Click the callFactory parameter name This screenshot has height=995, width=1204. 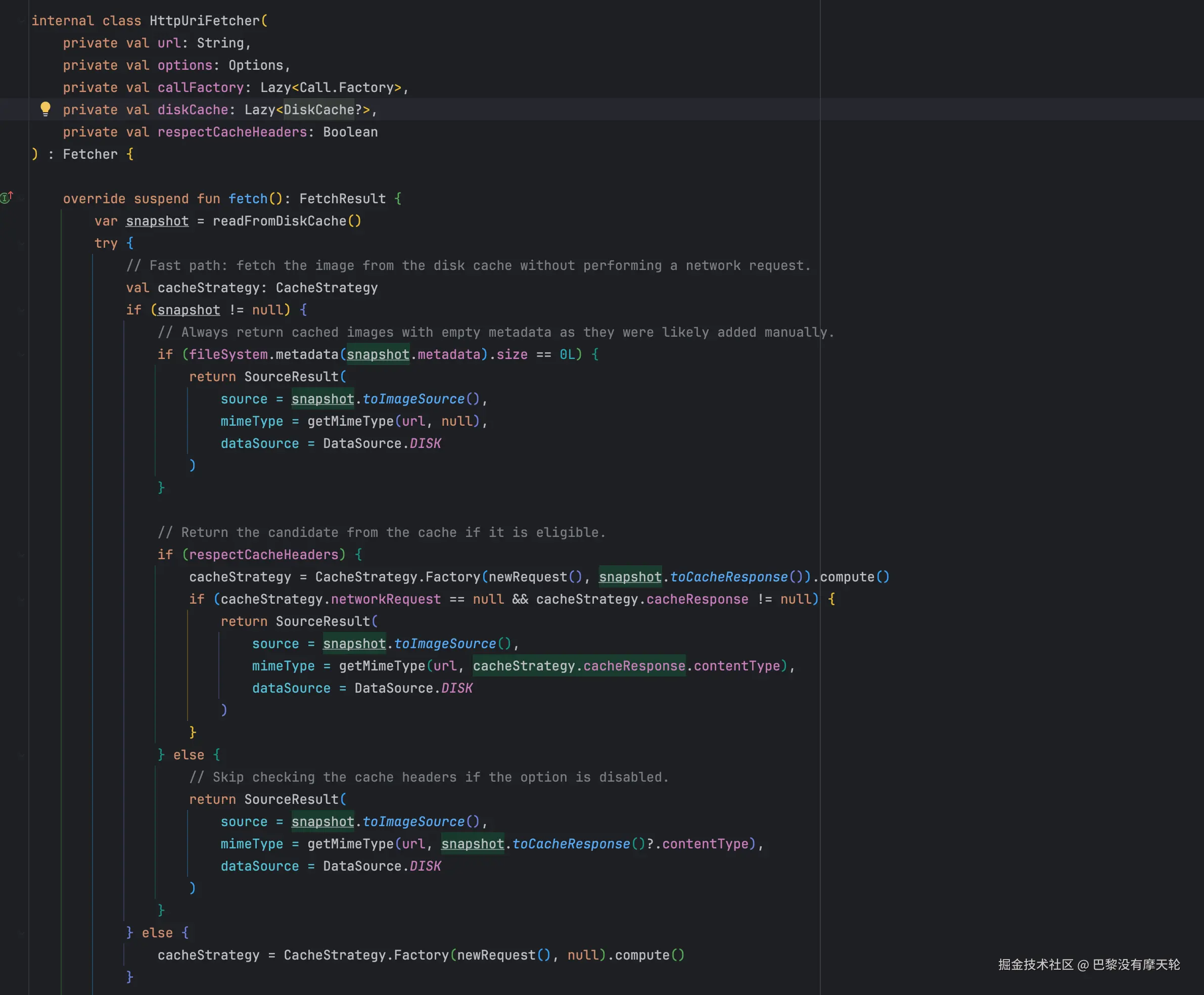201,87
